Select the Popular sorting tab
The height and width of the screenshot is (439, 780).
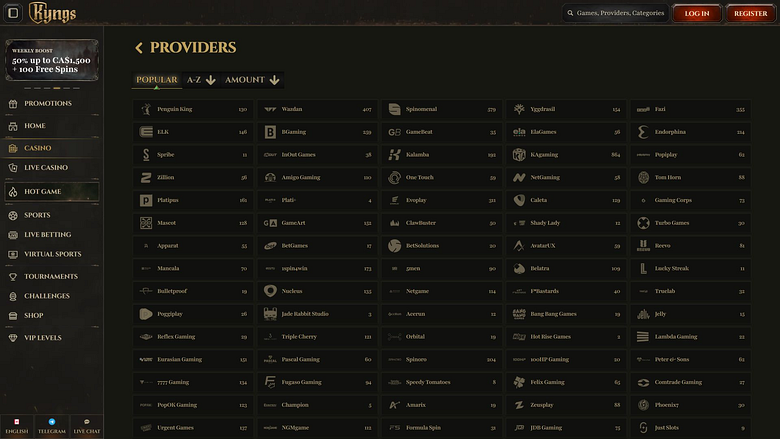click(x=157, y=80)
